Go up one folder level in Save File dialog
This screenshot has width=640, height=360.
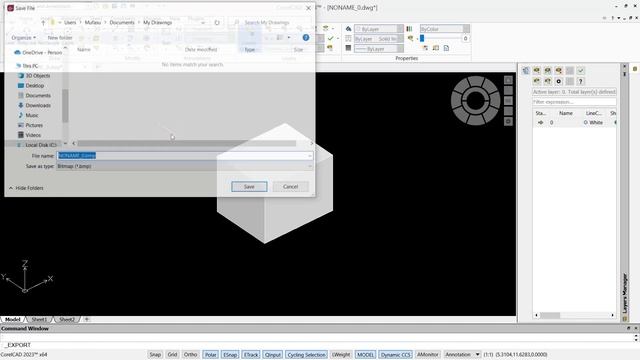(x=43, y=22)
